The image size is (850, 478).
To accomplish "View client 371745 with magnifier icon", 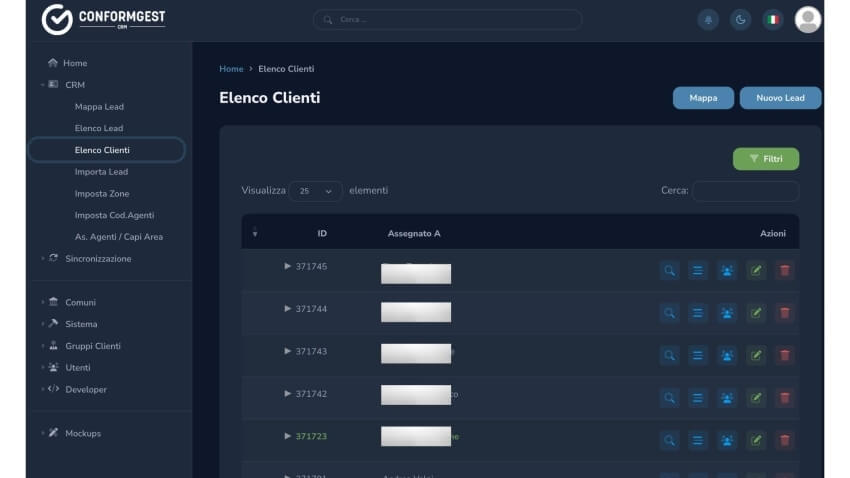I will pos(669,270).
